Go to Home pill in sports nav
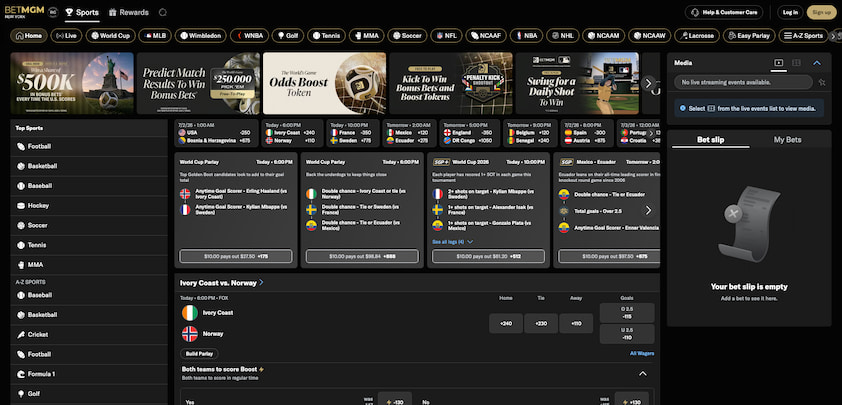 (x=28, y=36)
